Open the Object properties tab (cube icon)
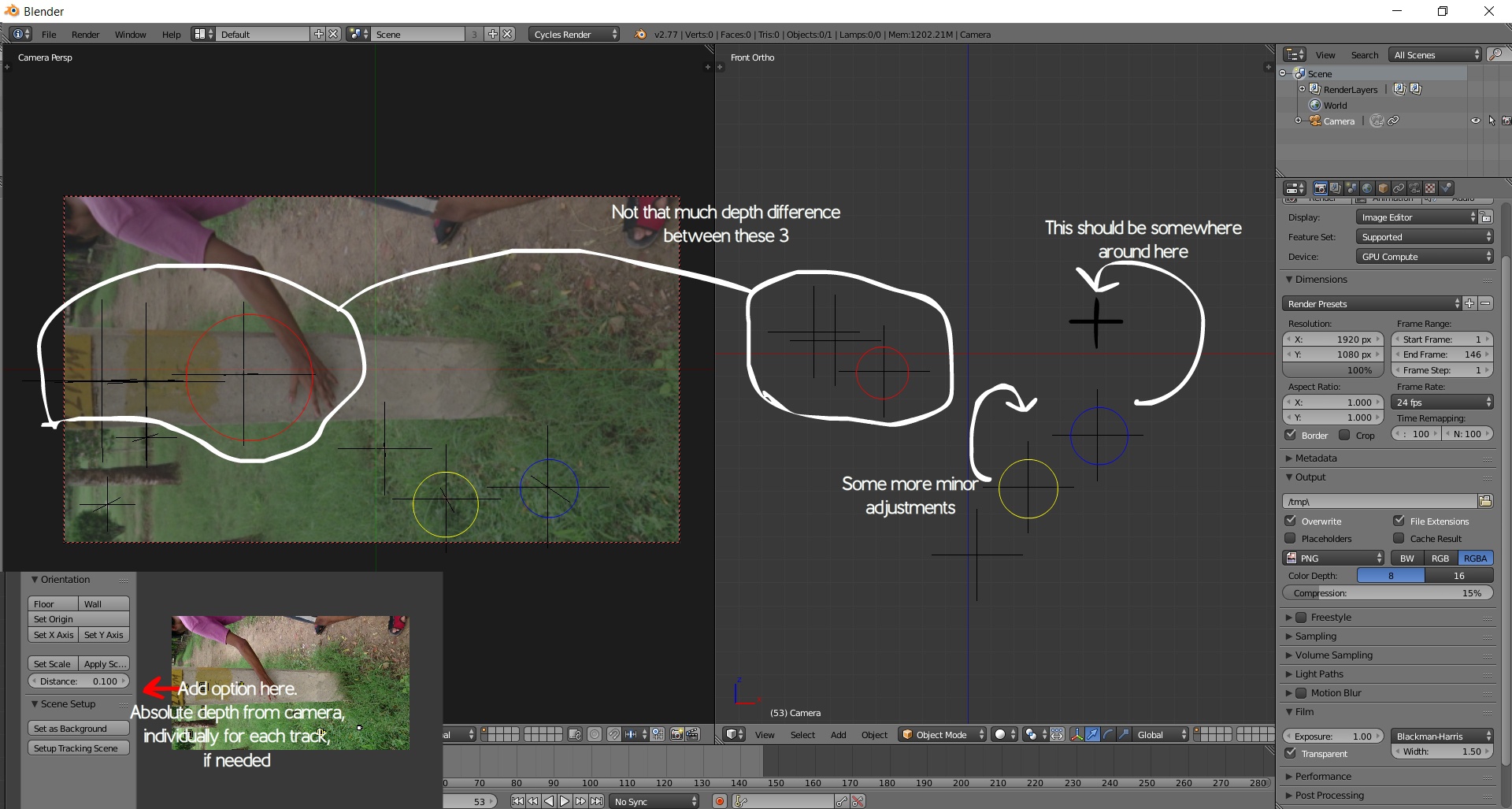Viewport: 1512px width, 809px height. [1383, 188]
